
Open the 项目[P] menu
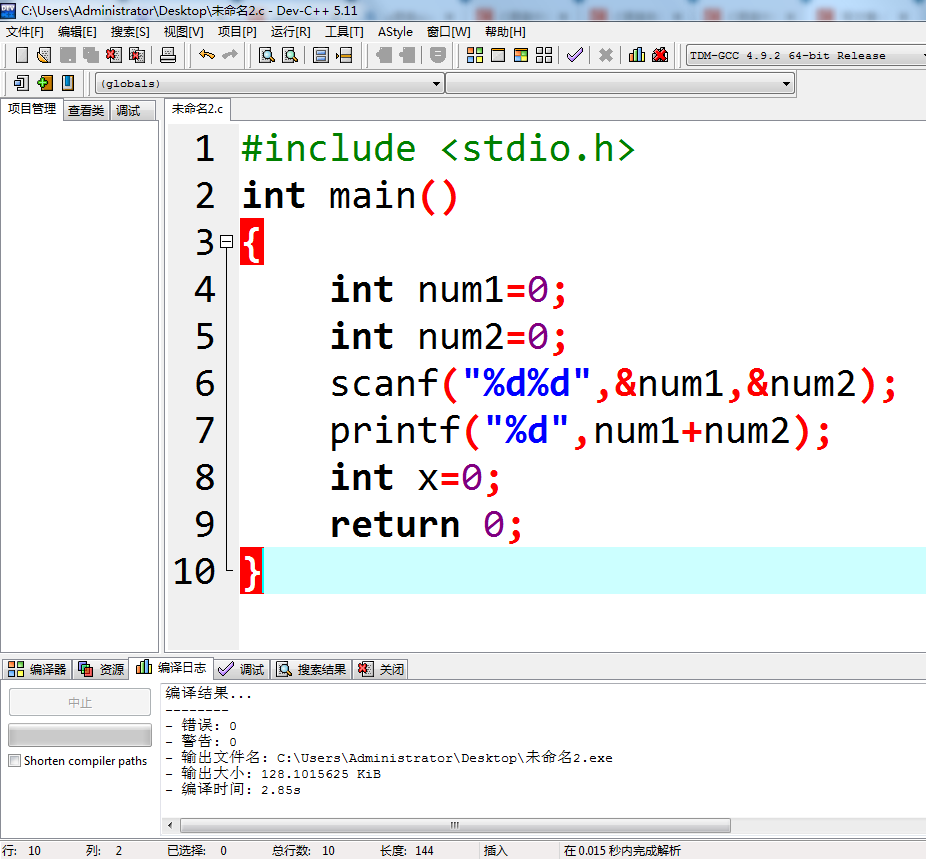[x=237, y=32]
